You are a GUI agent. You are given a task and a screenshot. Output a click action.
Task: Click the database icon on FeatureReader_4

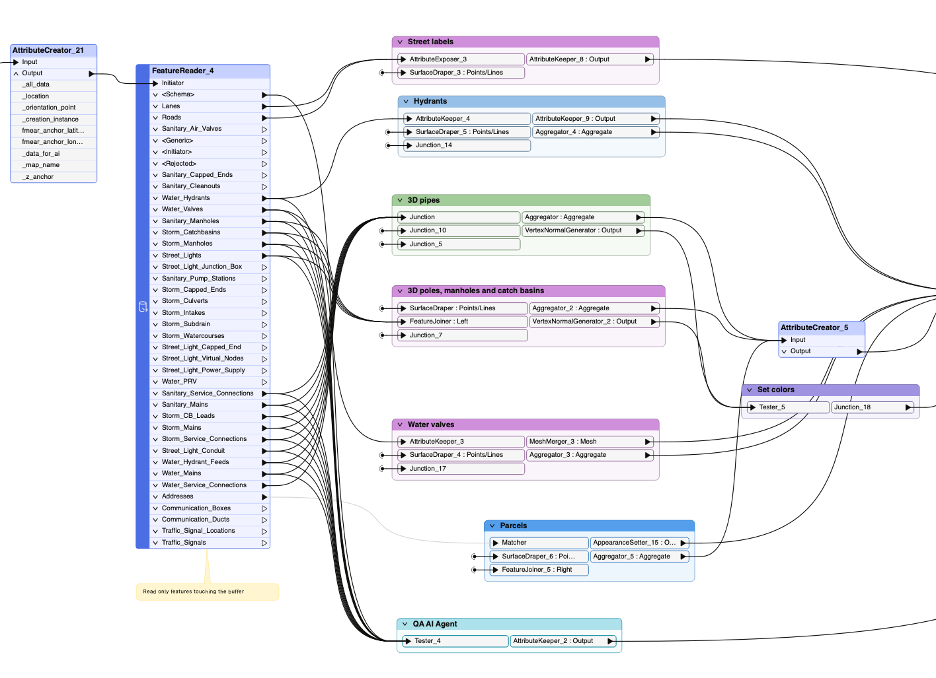coord(142,307)
